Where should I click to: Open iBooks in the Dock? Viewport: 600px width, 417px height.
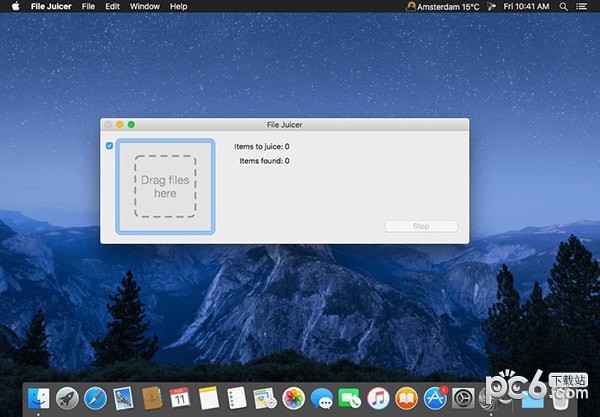click(406, 398)
